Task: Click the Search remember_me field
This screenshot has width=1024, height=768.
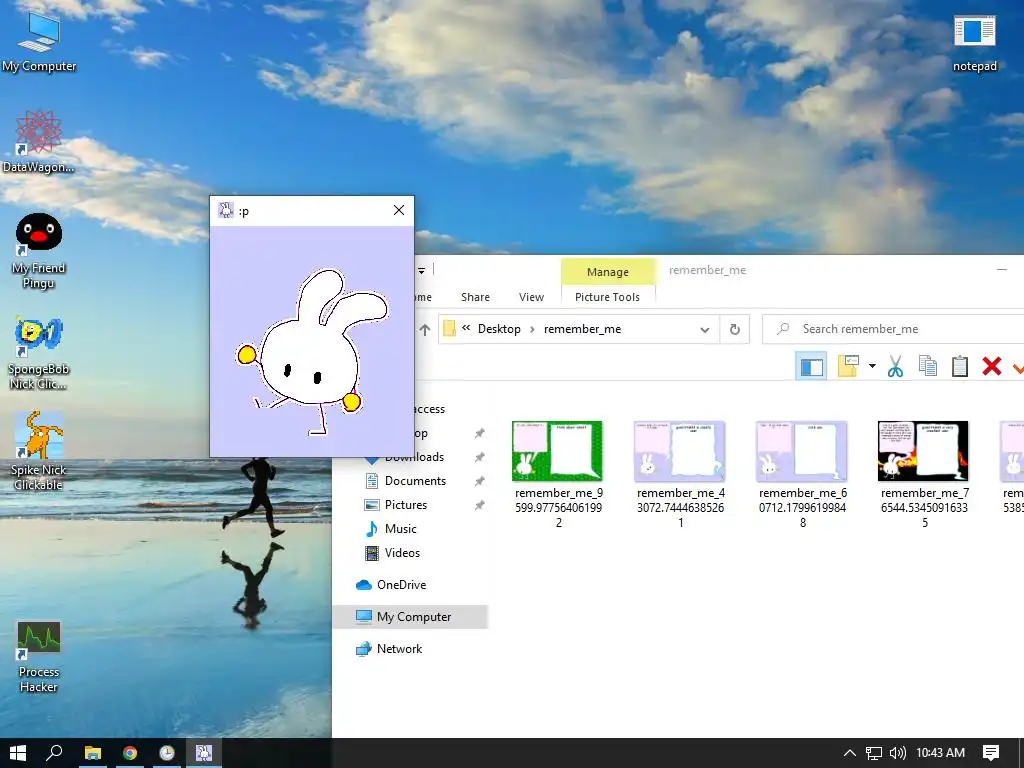Action: click(893, 329)
